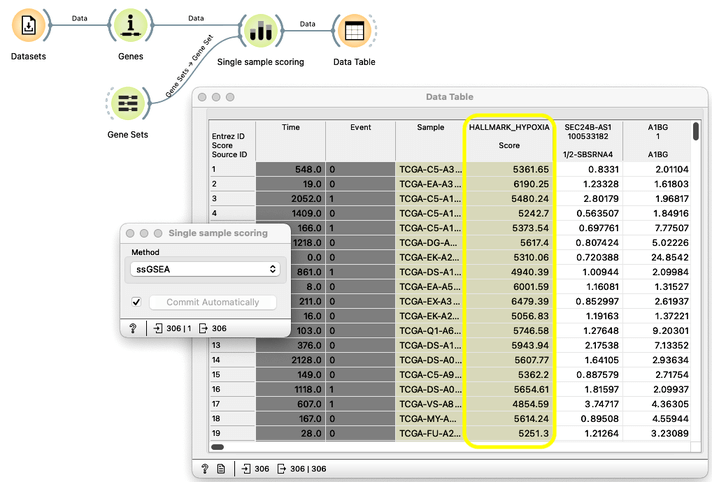Select the Time column header
The height and width of the screenshot is (482, 712).
(x=291, y=140)
